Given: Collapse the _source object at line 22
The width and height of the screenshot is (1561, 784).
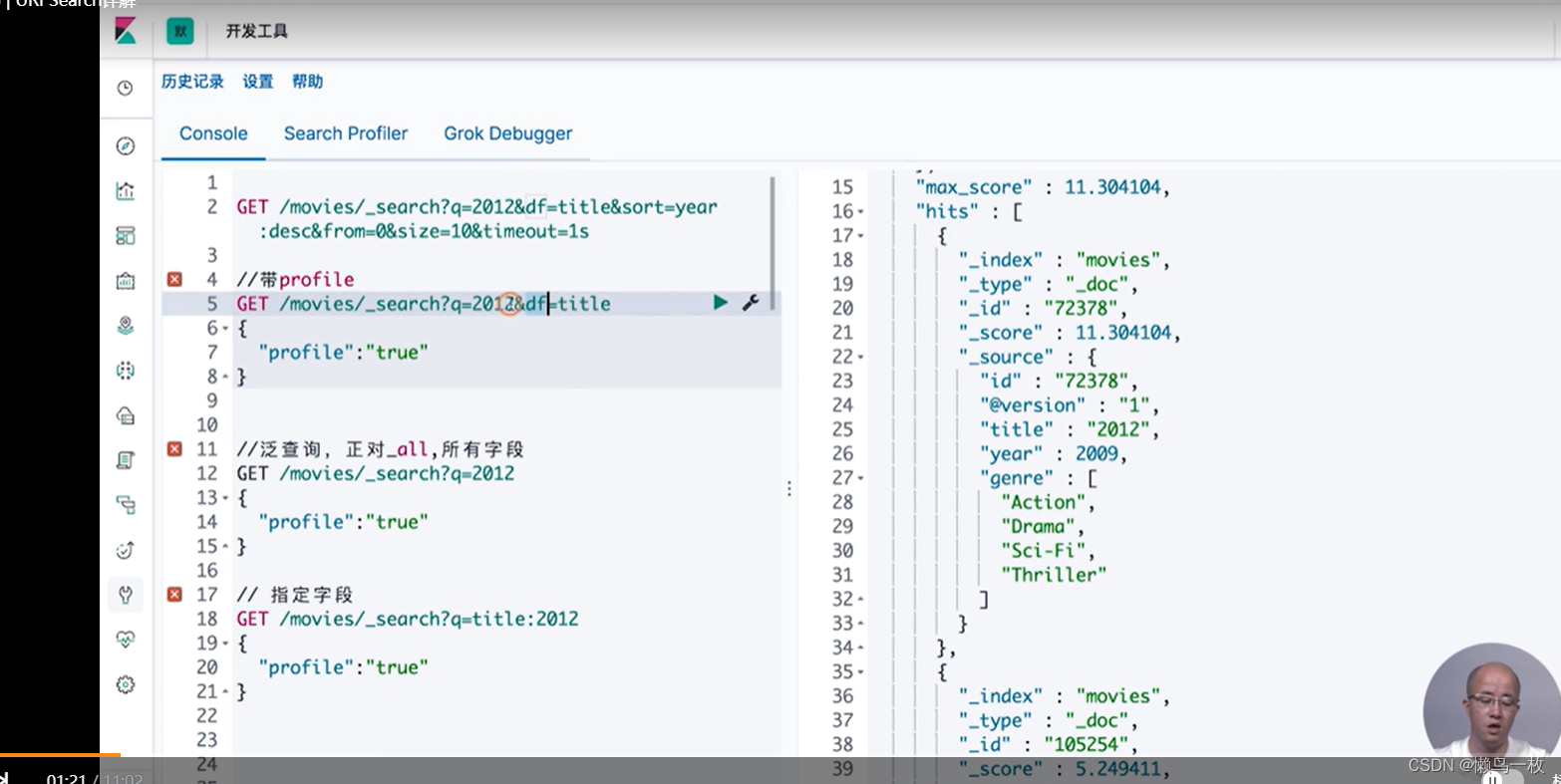Looking at the screenshot, I should tap(861, 357).
